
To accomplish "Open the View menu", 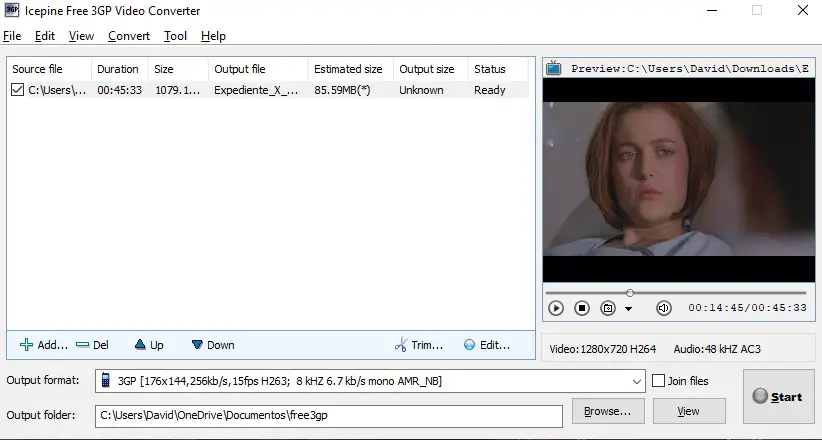I will click(81, 36).
